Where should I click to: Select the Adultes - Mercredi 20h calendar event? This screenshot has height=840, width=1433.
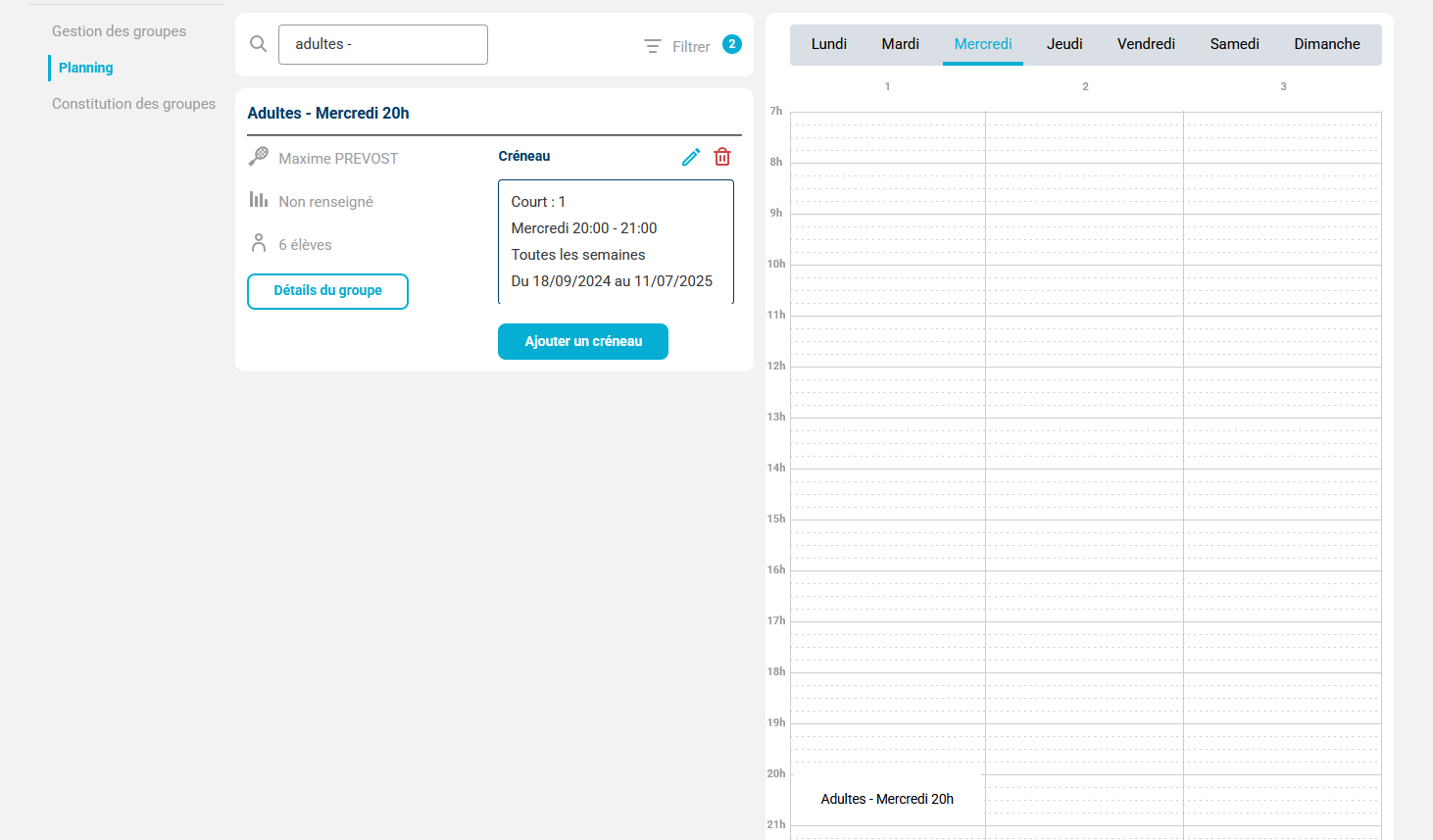[887, 799]
